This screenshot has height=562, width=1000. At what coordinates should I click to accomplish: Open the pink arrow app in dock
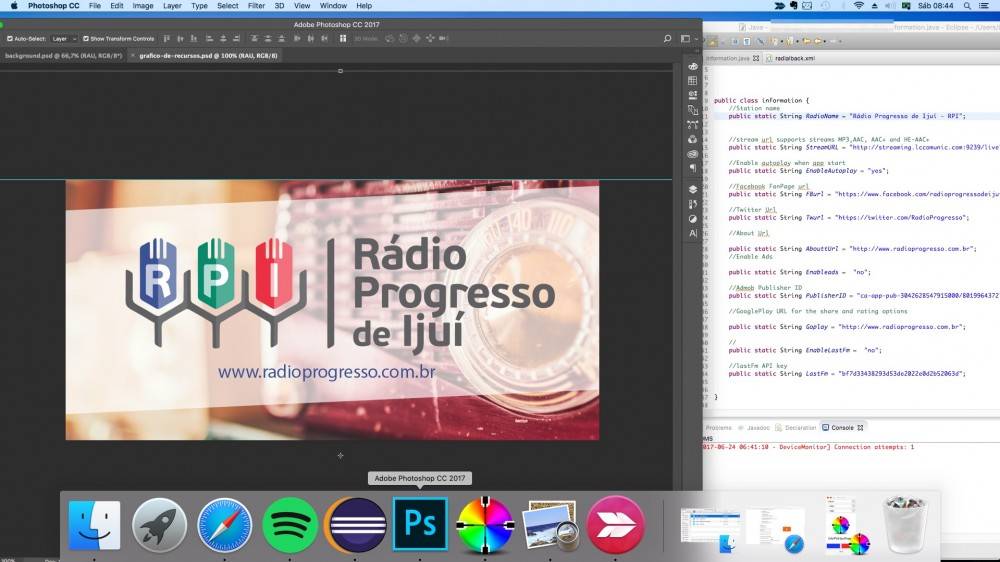pyautogui.click(x=615, y=525)
